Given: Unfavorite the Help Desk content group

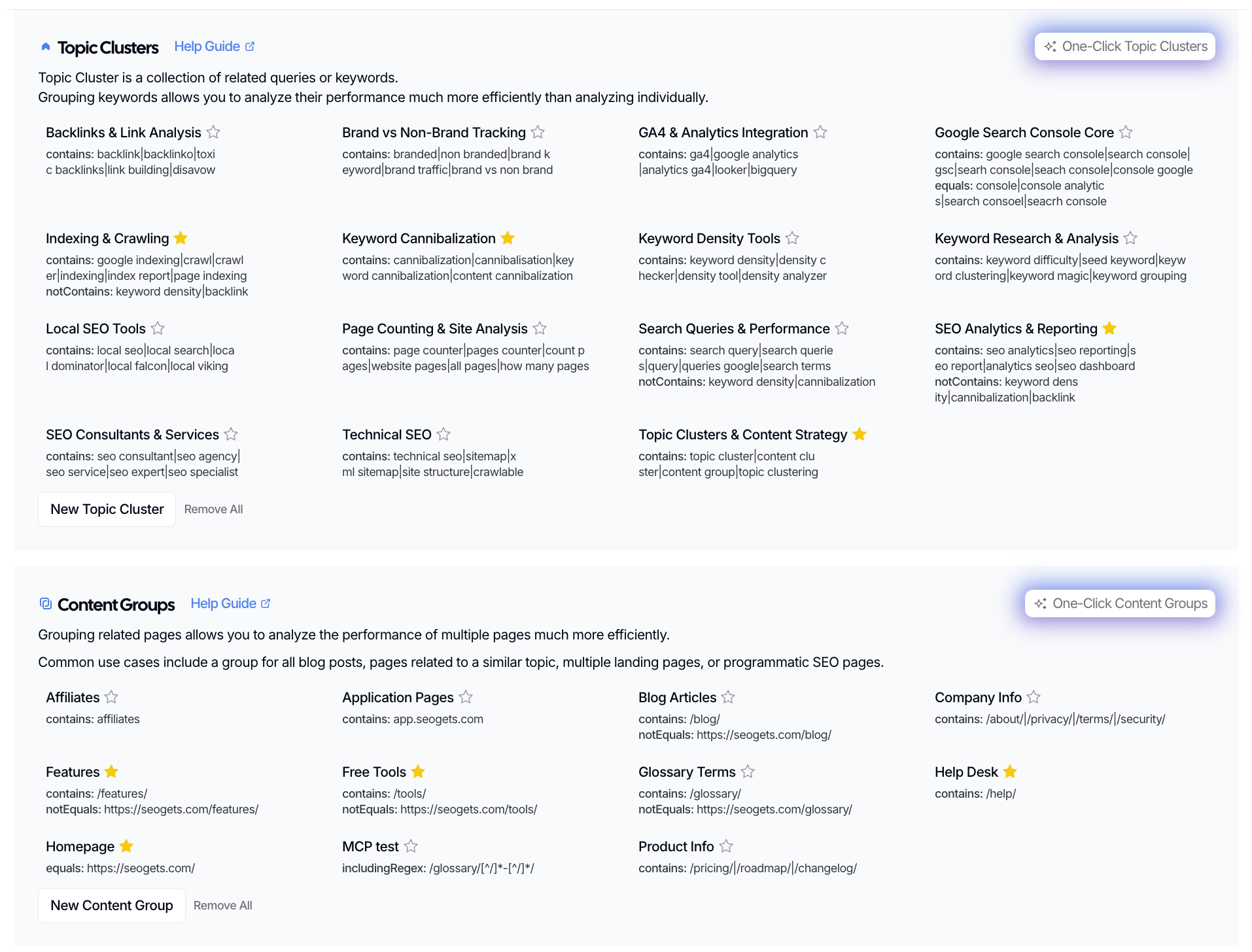Looking at the screenshot, I should point(1010,772).
